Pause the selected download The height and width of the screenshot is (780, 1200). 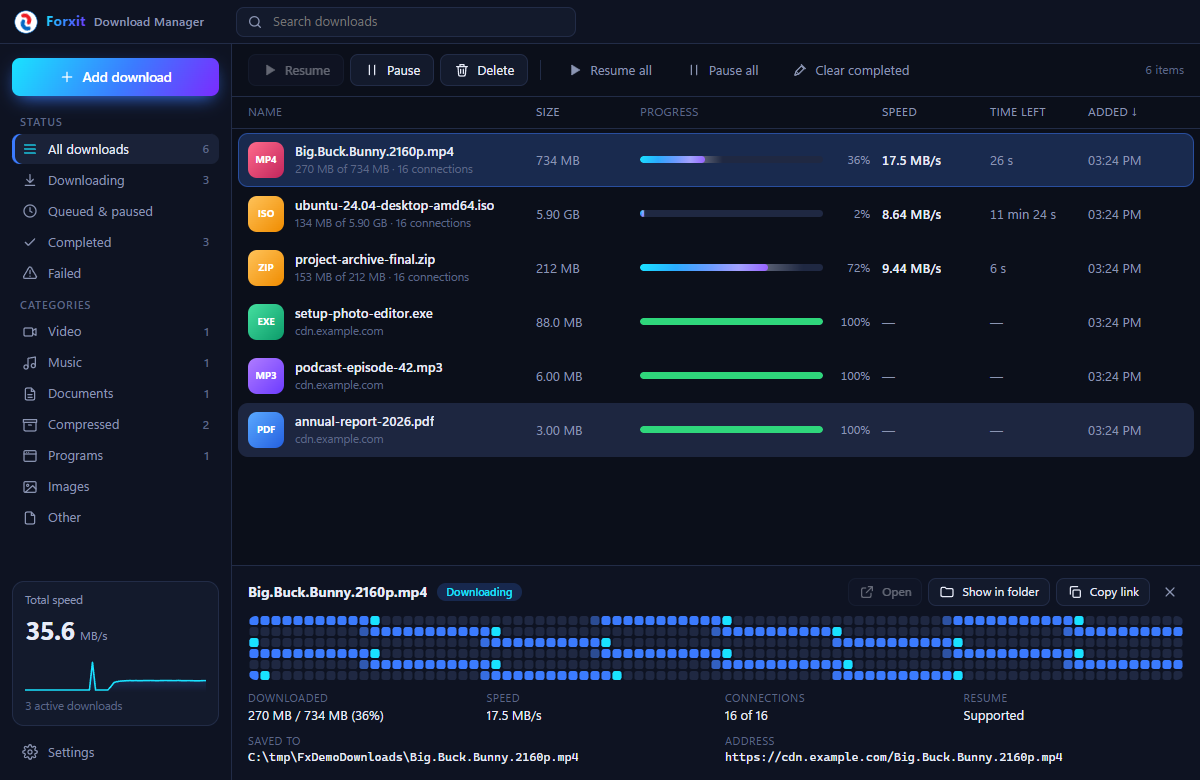392,70
